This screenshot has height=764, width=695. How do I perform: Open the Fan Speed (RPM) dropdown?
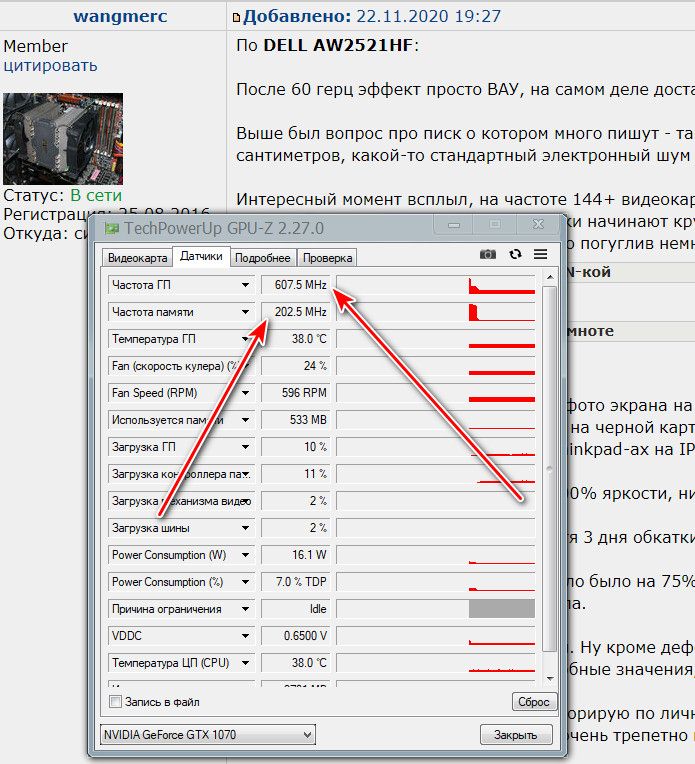246,393
